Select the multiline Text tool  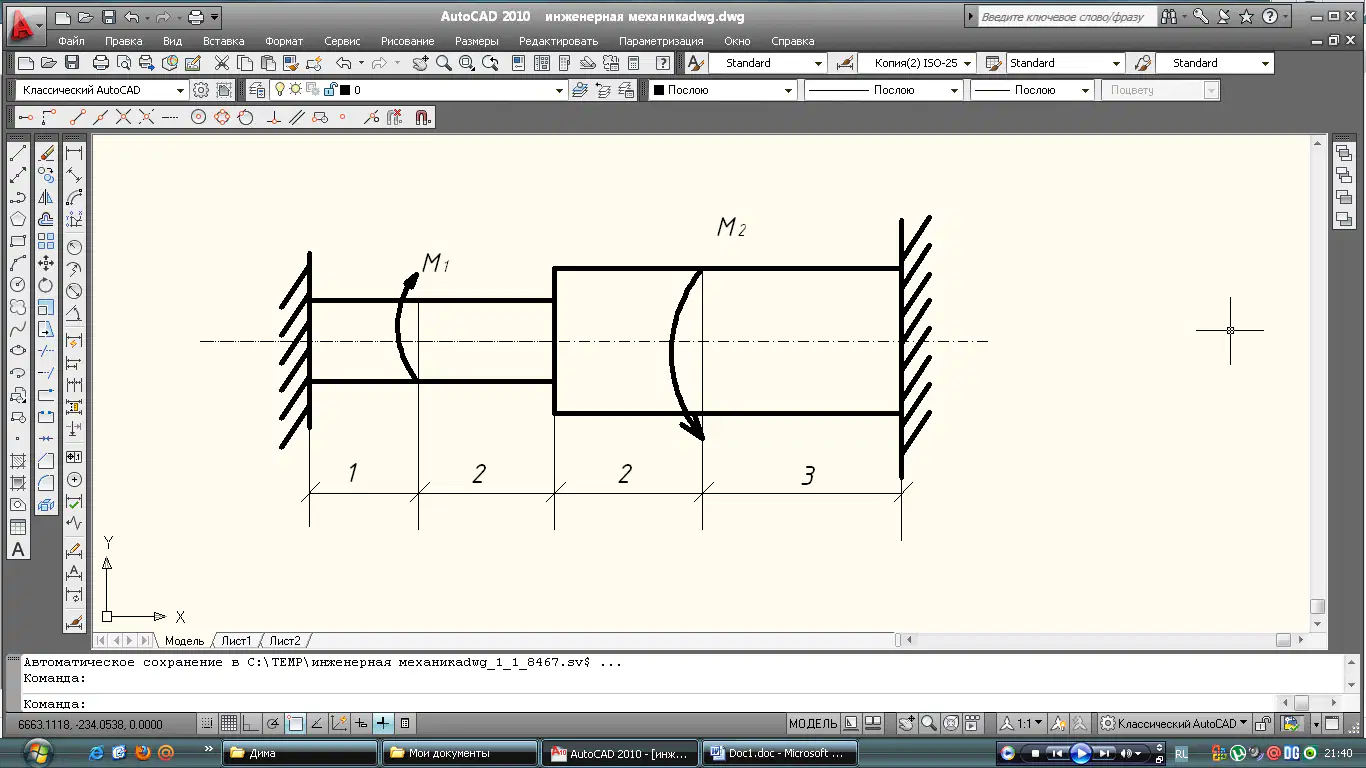tap(18, 549)
